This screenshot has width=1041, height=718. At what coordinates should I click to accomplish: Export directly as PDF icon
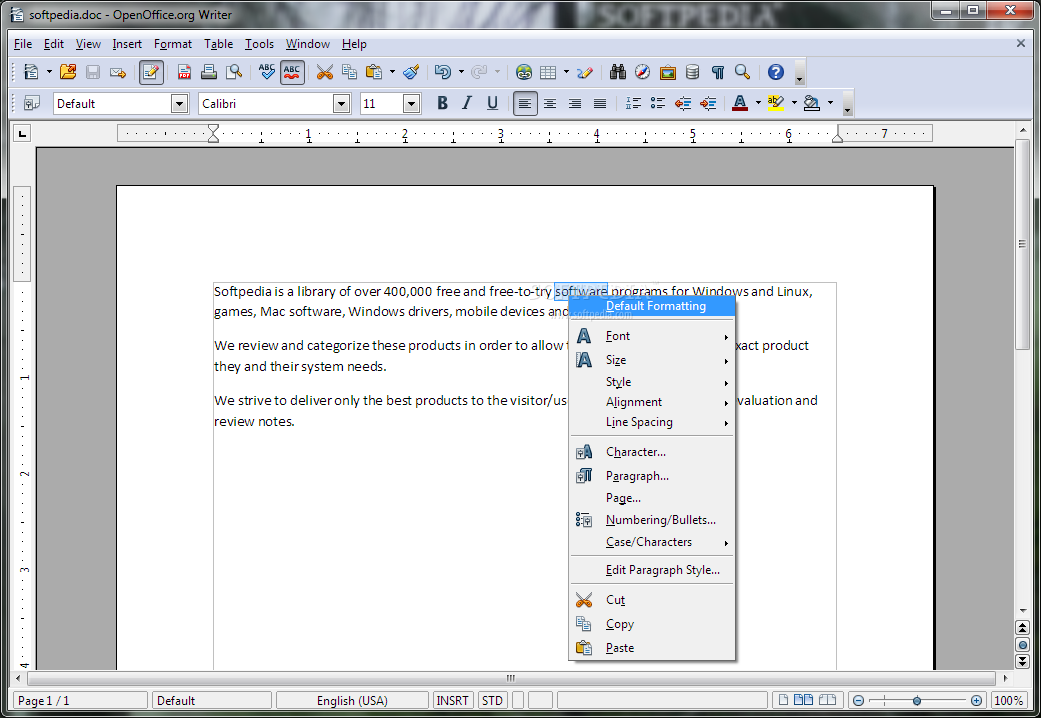pyautogui.click(x=185, y=72)
